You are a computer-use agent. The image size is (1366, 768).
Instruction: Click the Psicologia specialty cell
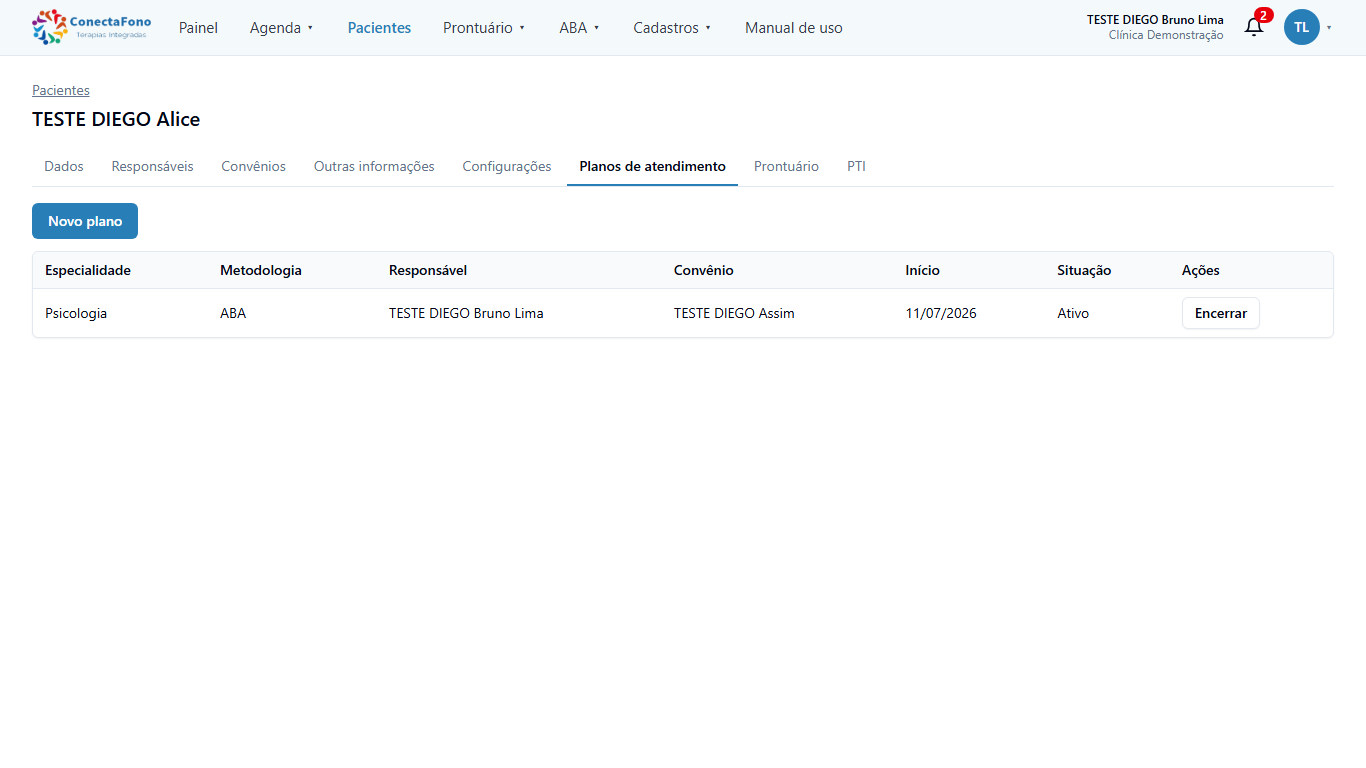[x=76, y=313]
